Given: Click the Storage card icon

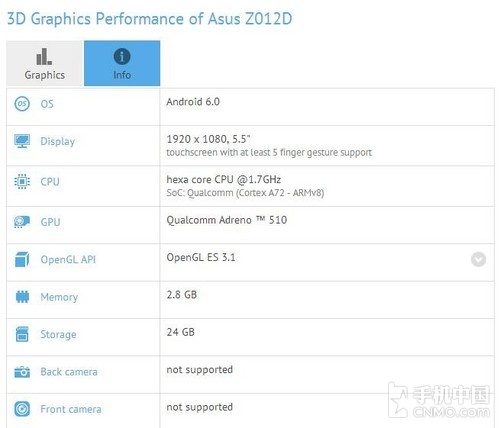Looking at the screenshot, I should pos(22,334).
